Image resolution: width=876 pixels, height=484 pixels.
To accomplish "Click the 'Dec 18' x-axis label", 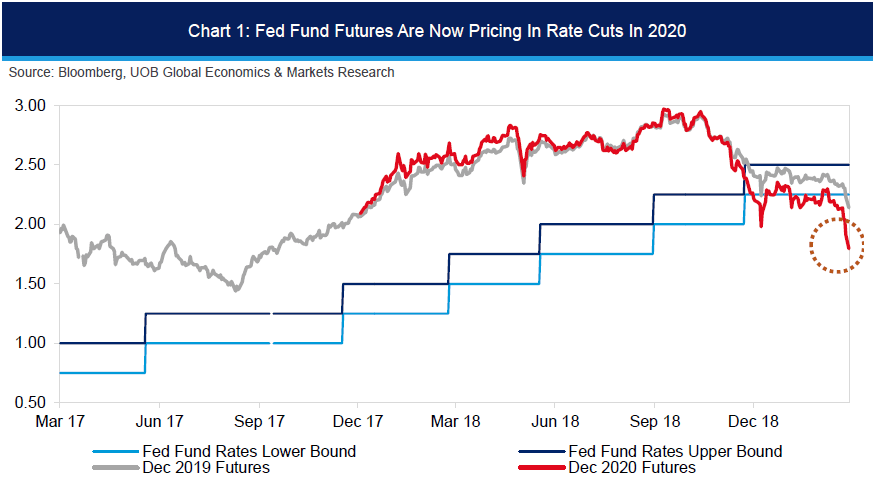I will 753,422.
